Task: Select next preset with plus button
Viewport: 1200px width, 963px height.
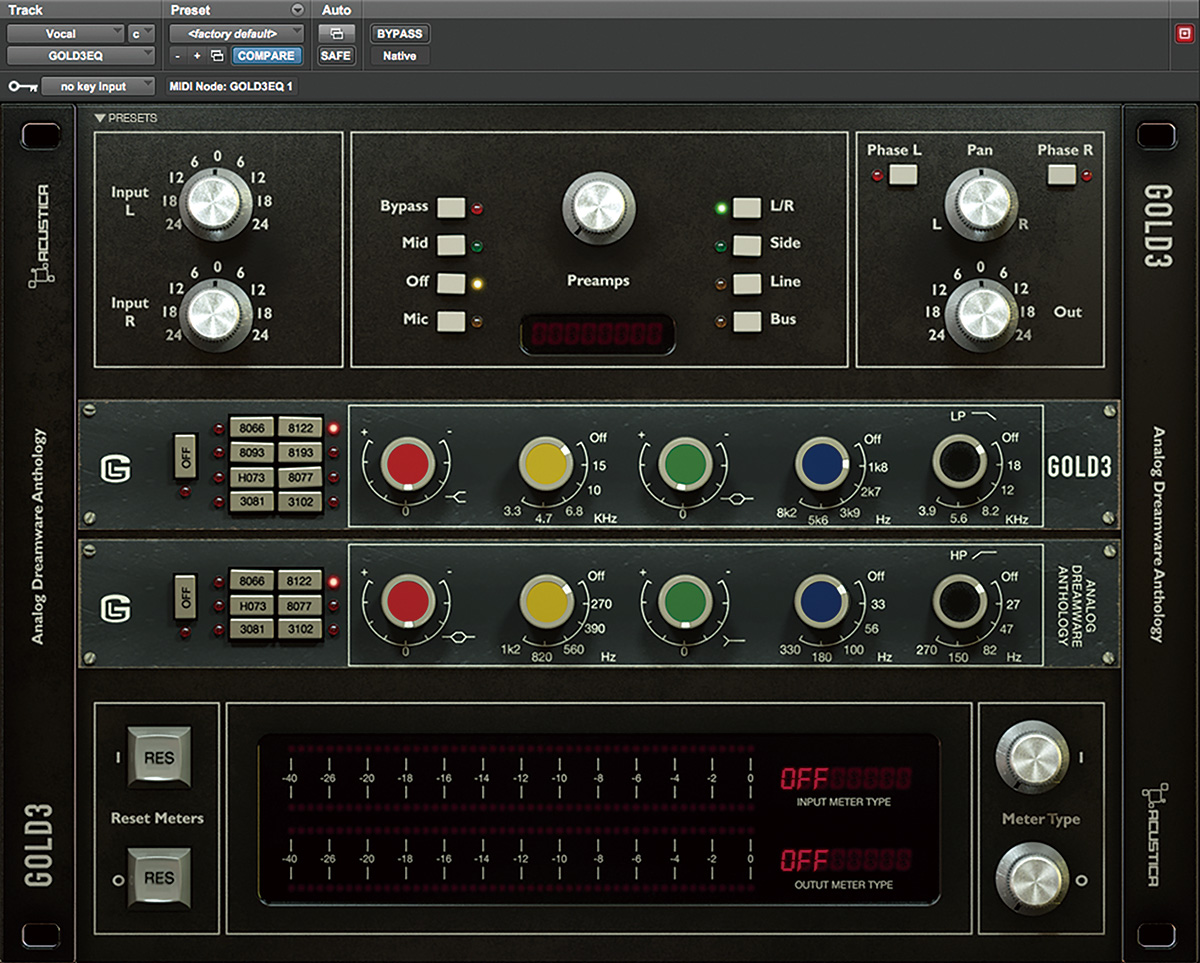Action: [197, 56]
